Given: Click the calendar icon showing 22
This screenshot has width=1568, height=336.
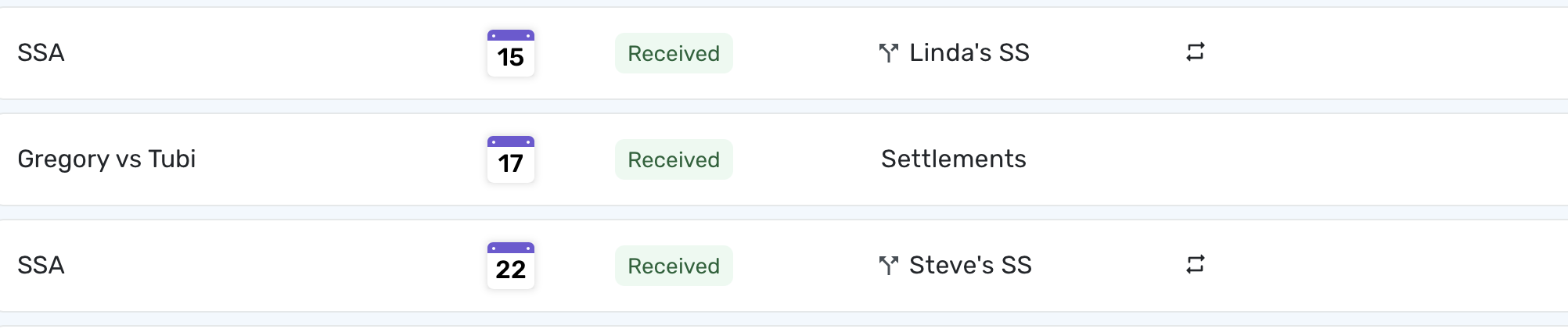Looking at the screenshot, I should pyautogui.click(x=510, y=266).
